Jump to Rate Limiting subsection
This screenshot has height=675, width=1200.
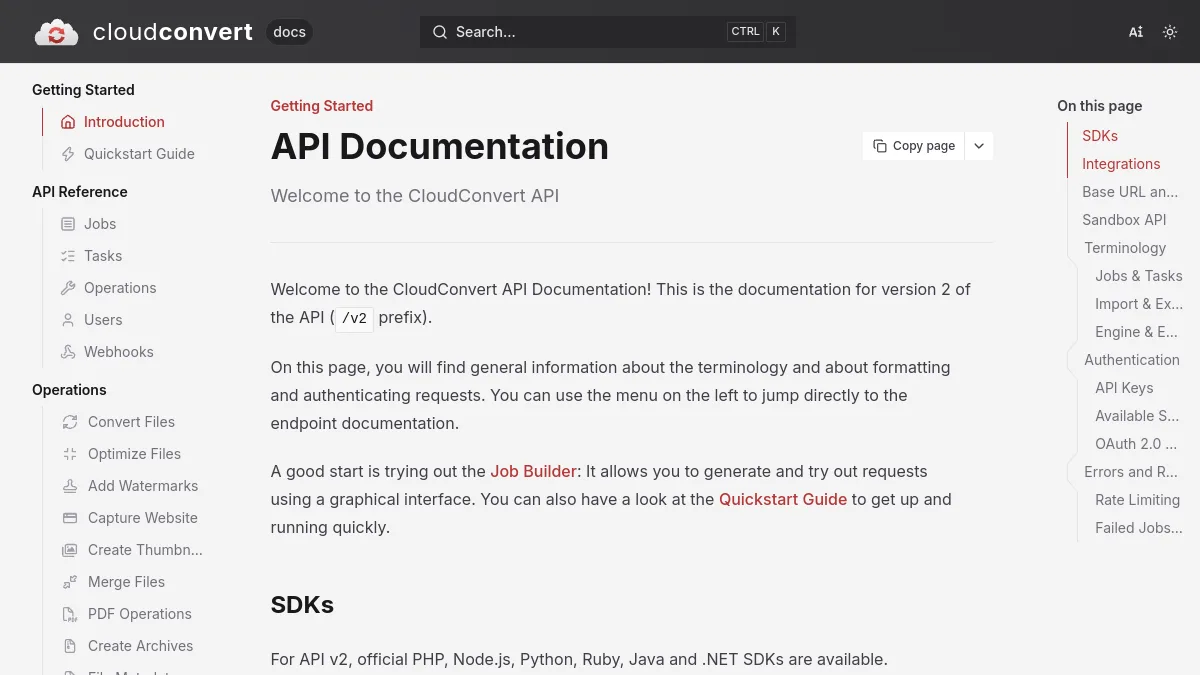pos(1137,500)
